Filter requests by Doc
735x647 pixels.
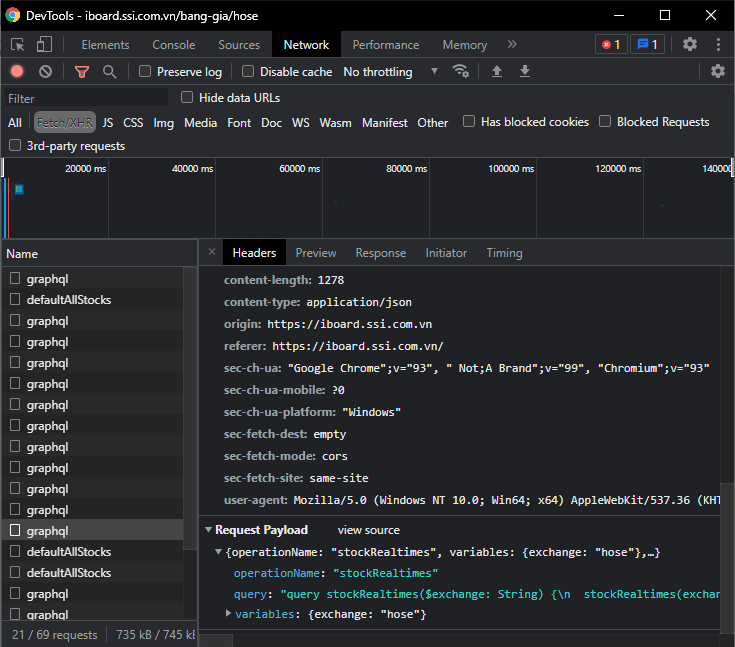point(271,123)
